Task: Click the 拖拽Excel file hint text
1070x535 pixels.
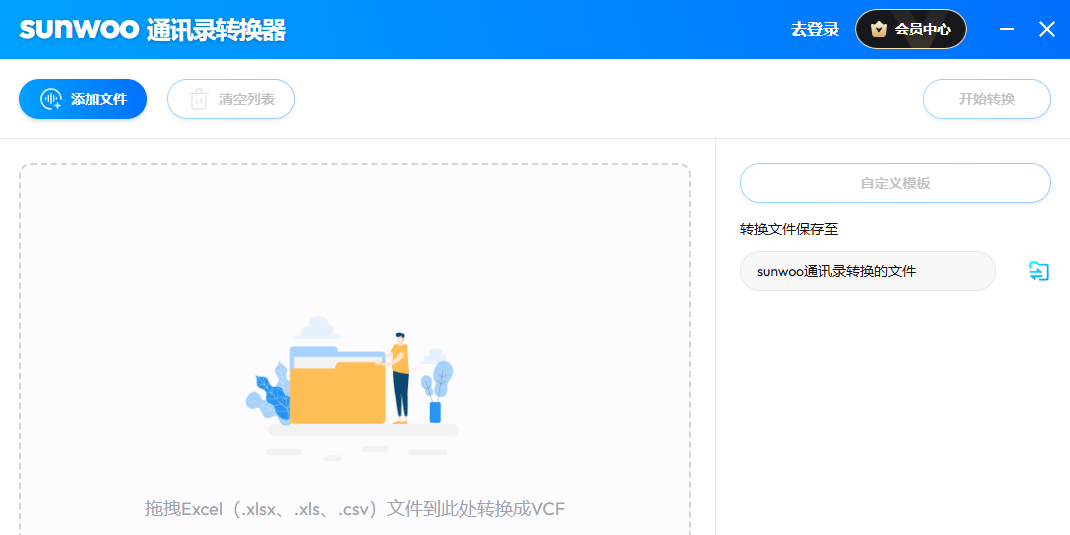Action: tap(355, 509)
